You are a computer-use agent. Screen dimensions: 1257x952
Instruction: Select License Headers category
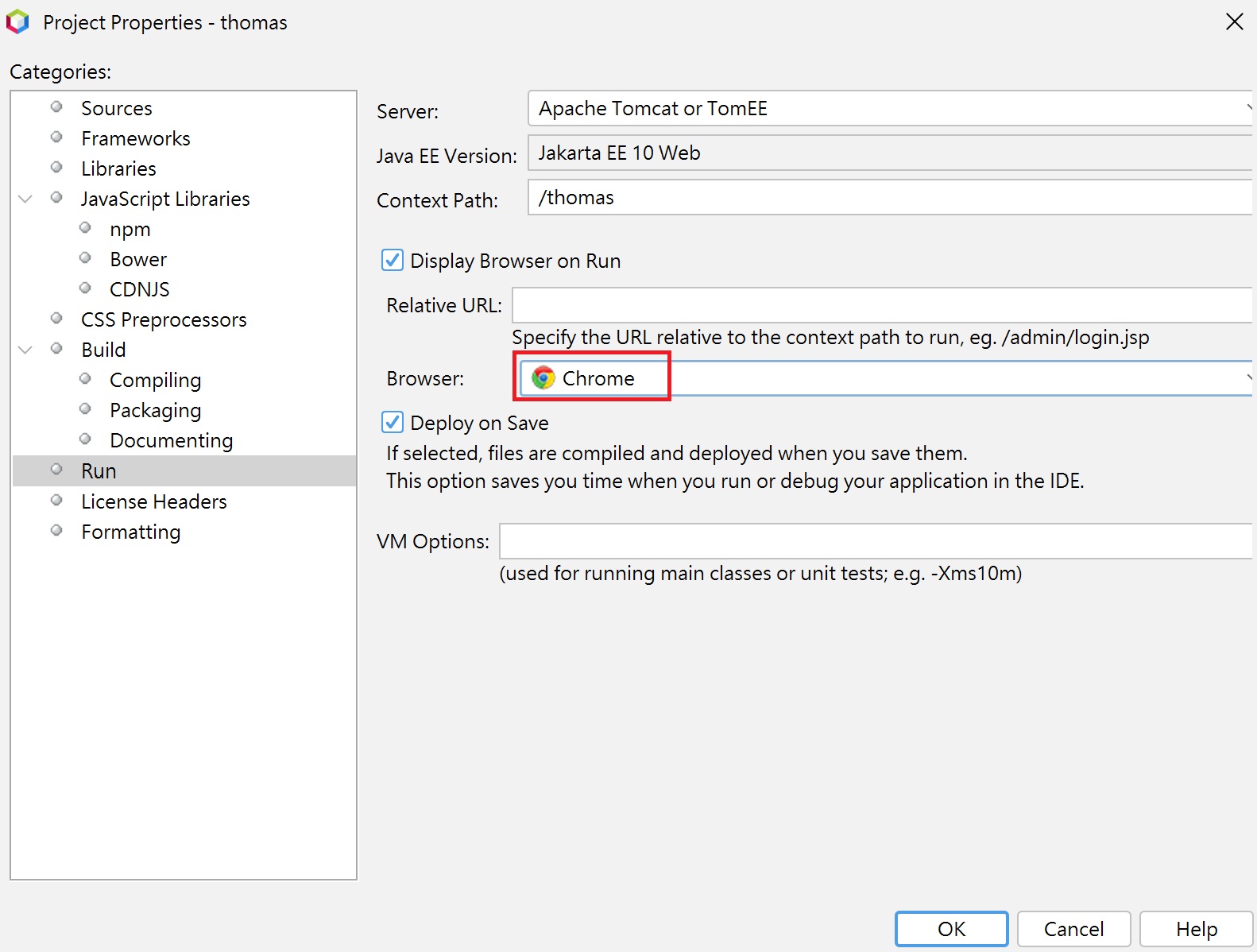pyautogui.click(x=154, y=501)
